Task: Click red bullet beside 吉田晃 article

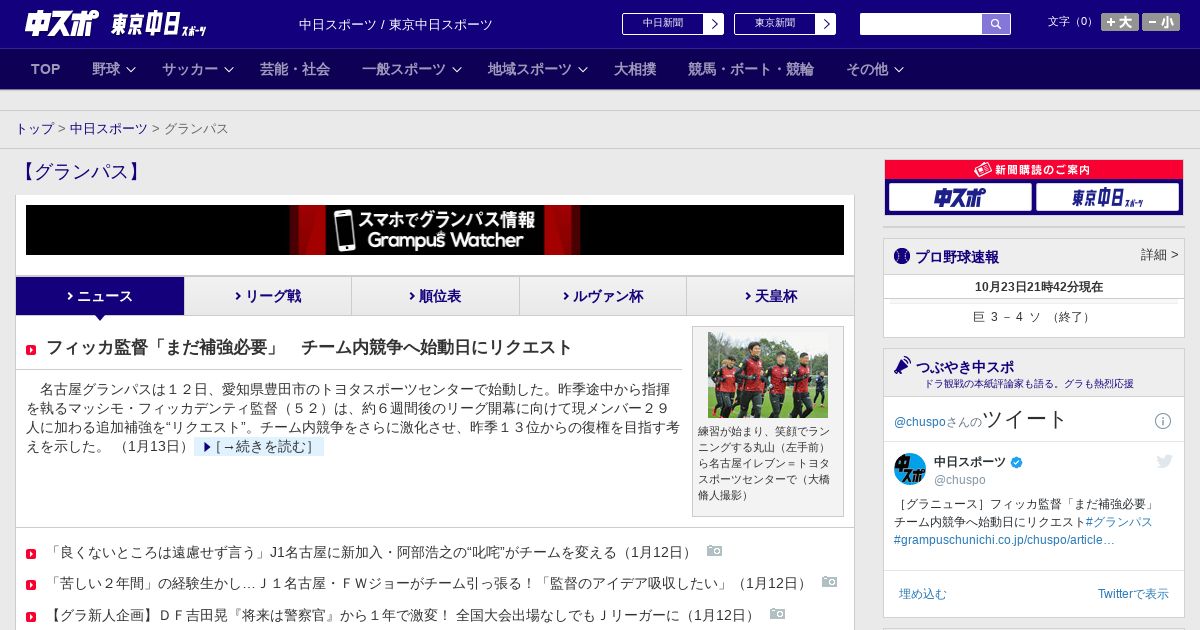Action: (31, 617)
